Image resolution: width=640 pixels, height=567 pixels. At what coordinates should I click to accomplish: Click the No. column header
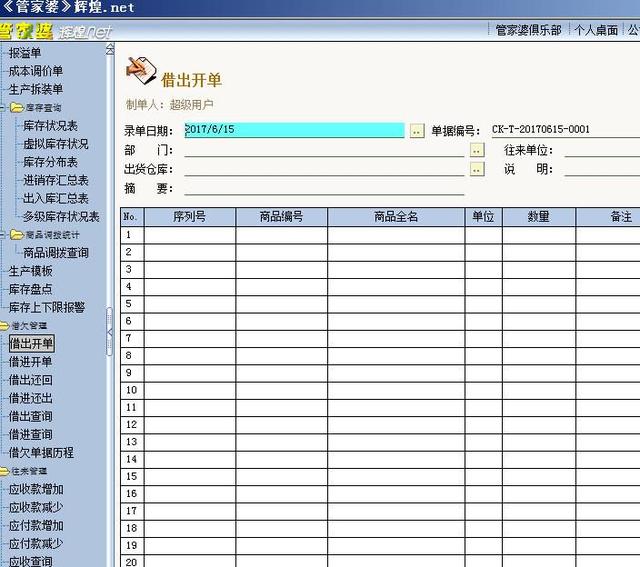[132, 217]
